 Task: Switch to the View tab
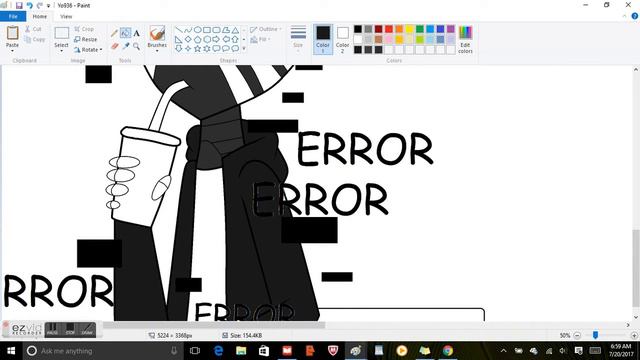tap(66, 16)
